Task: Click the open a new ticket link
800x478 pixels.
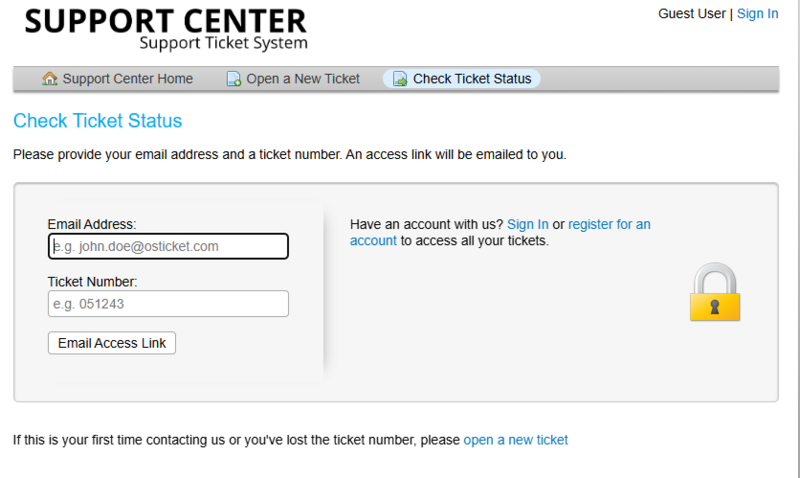Action: (515, 440)
